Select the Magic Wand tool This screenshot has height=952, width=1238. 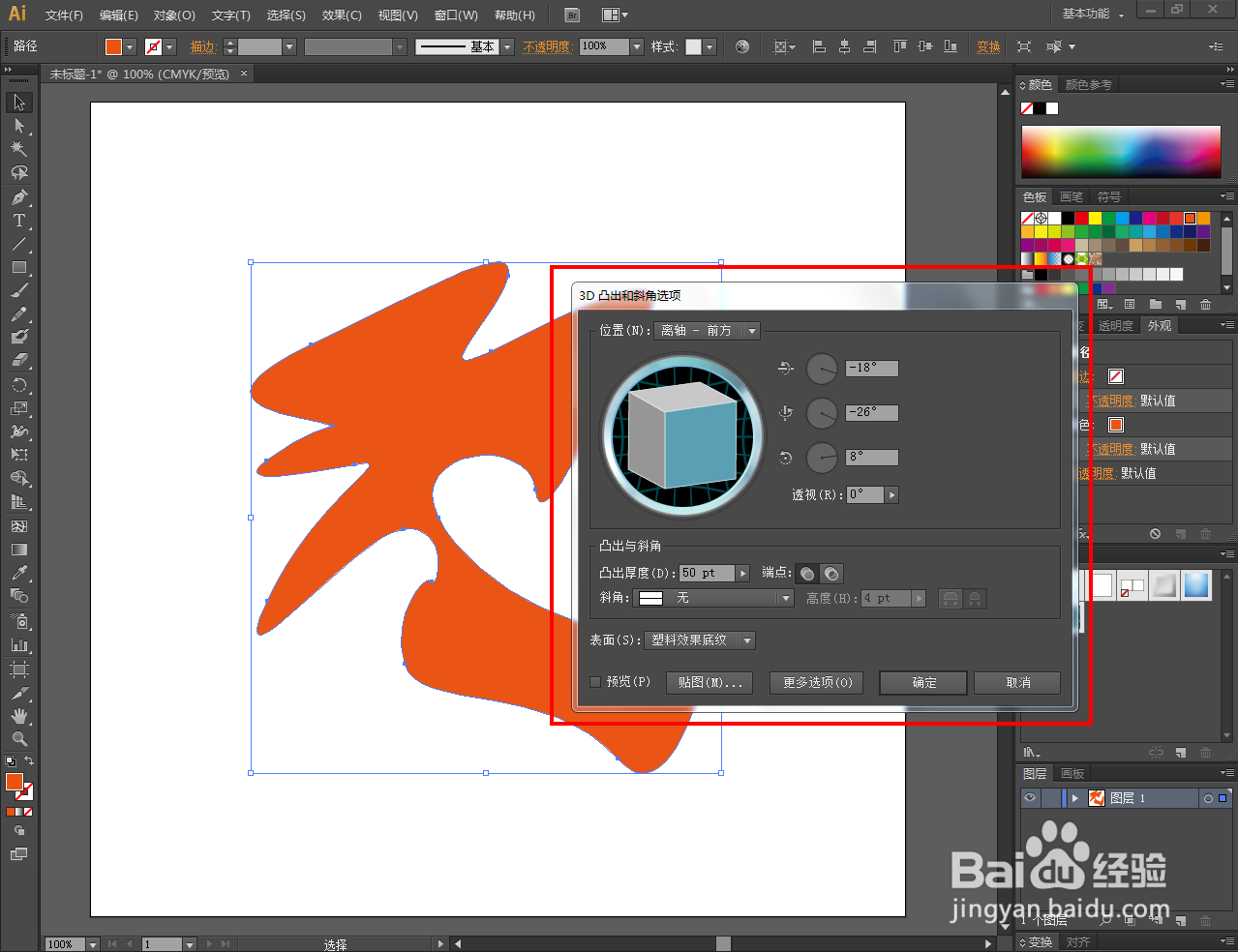coord(19,149)
